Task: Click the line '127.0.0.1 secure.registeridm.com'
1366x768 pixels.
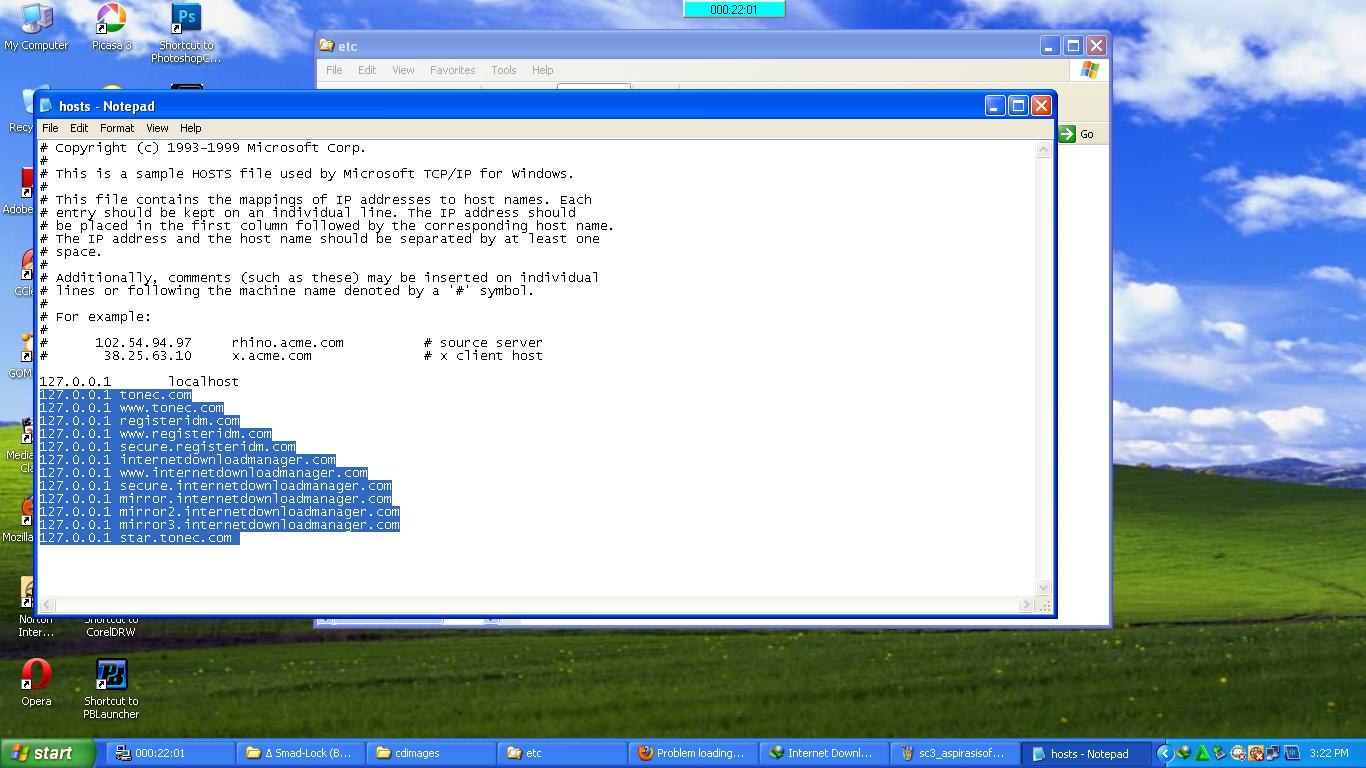Action: click(167, 447)
